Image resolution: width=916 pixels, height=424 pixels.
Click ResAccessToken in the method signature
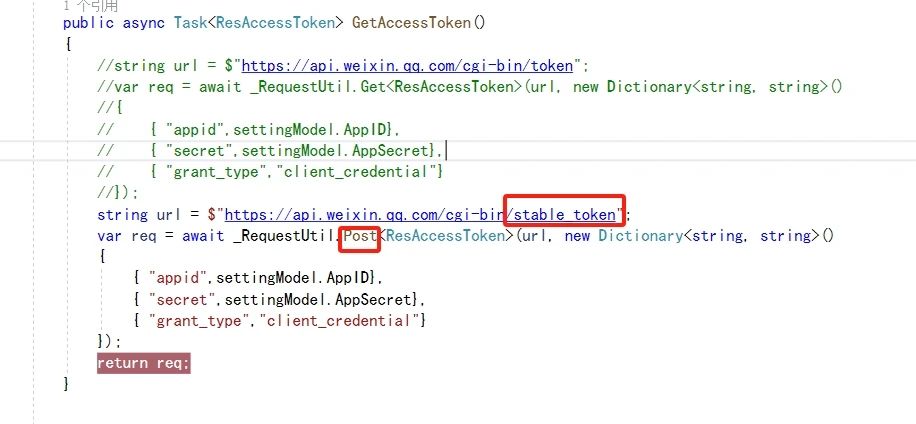(275, 23)
